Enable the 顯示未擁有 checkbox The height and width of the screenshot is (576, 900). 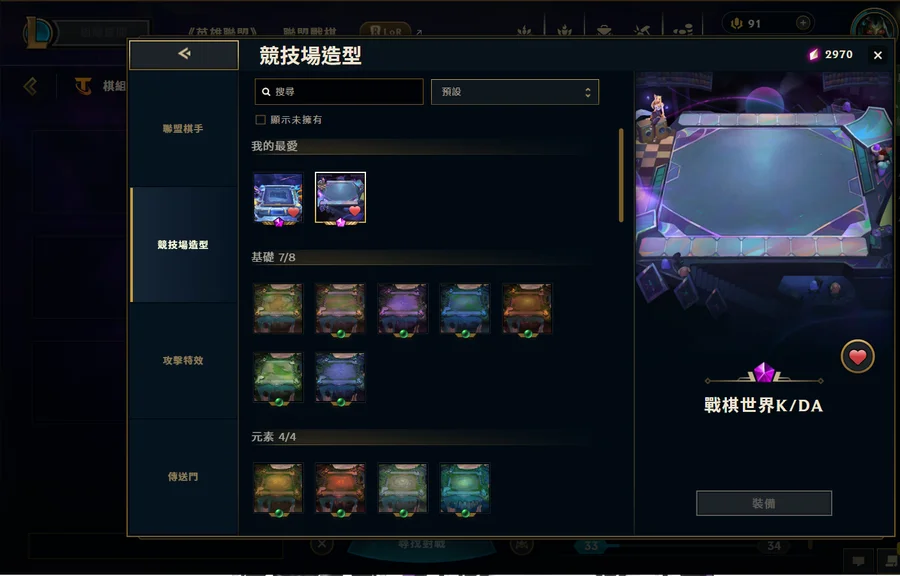coord(261,120)
